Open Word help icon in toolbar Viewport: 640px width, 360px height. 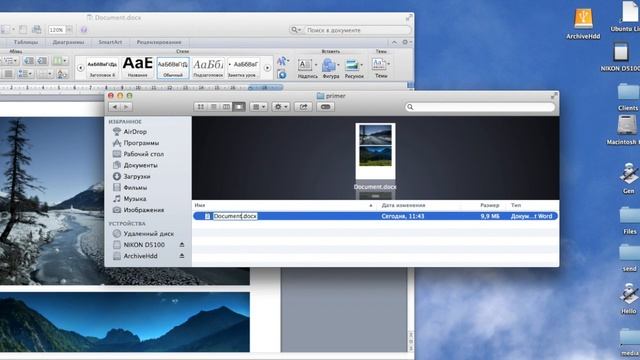coord(84,30)
